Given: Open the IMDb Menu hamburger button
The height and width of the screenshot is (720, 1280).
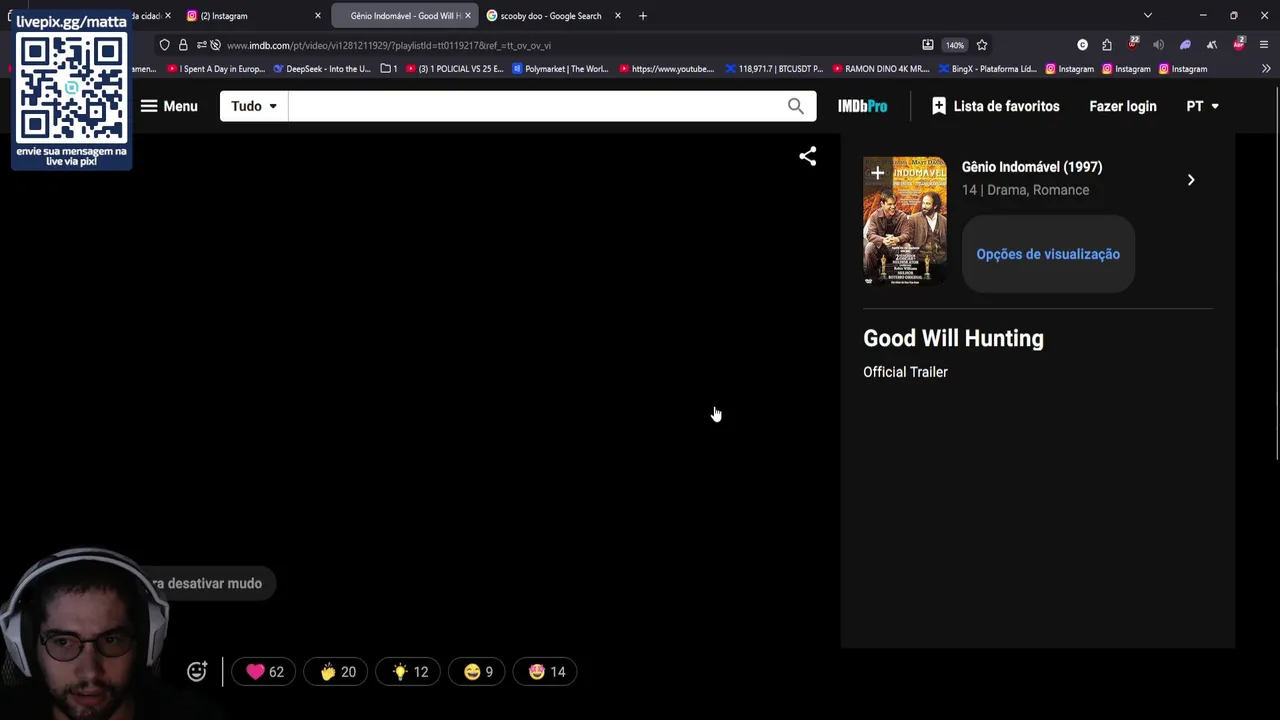Looking at the screenshot, I should (x=169, y=106).
